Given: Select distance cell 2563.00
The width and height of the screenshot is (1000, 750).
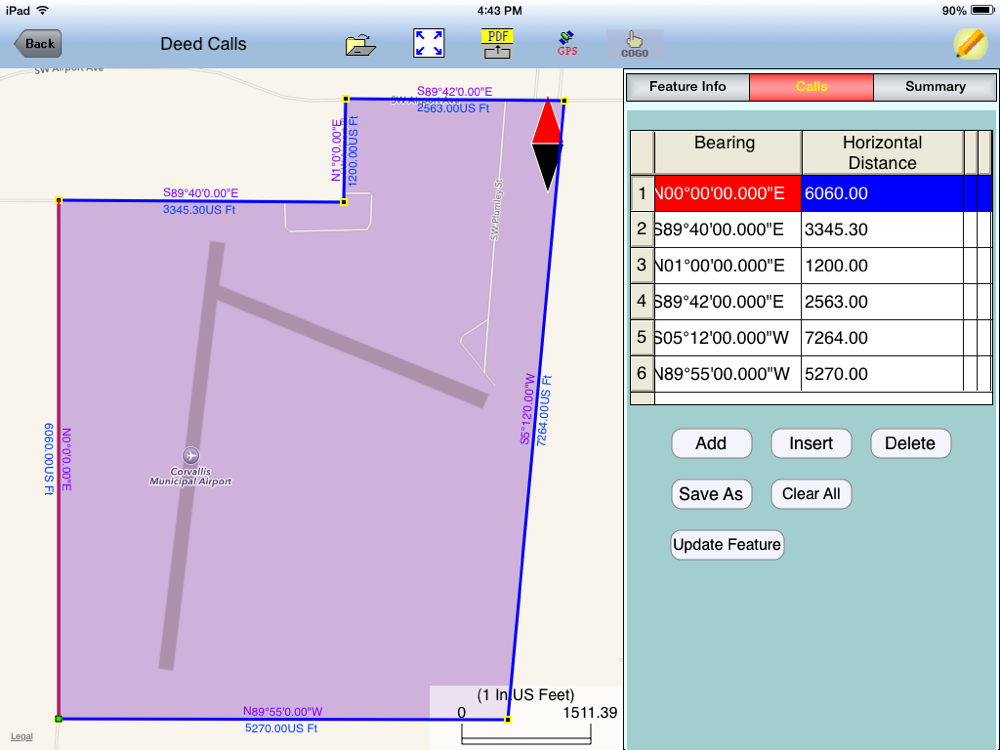Looking at the screenshot, I should [x=882, y=302].
